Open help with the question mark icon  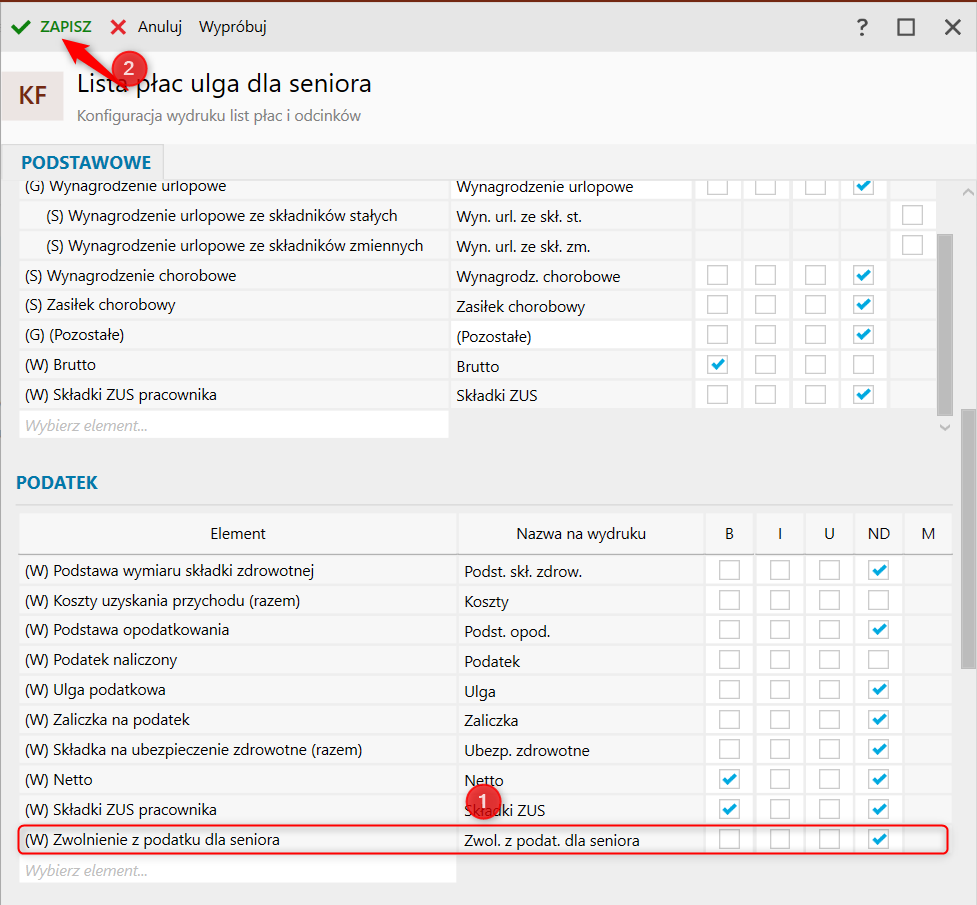tap(862, 27)
